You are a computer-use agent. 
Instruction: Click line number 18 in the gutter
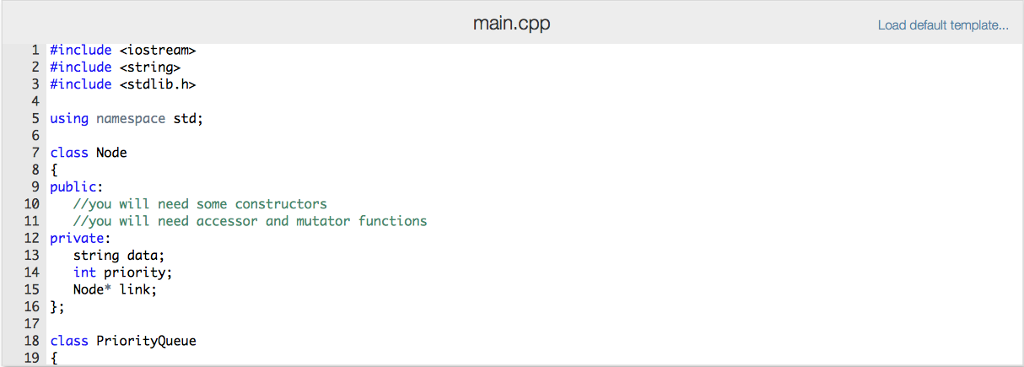pos(31,341)
